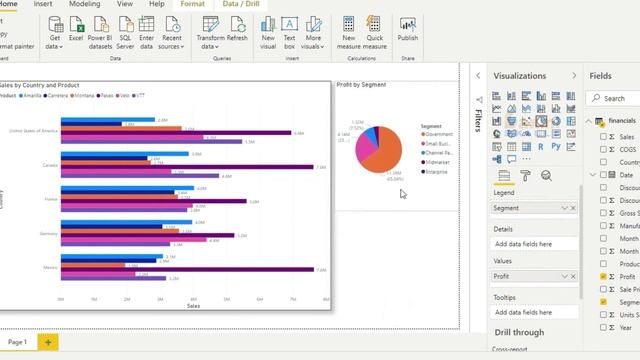Select the Pie chart visual icon
The height and width of the screenshot is (360, 640).
pos(541,121)
